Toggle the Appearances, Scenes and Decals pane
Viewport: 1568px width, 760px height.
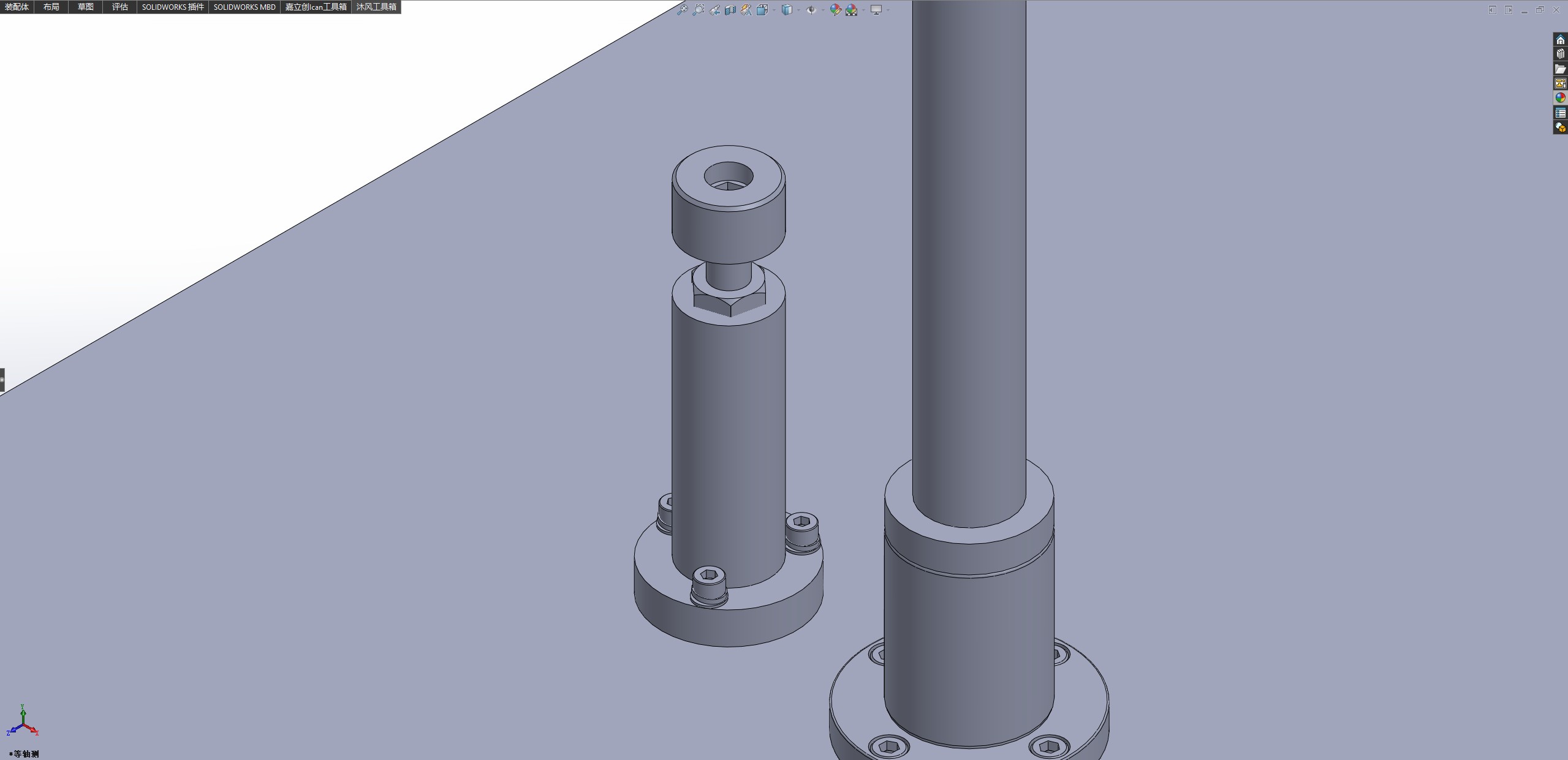tap(1560, 98)
